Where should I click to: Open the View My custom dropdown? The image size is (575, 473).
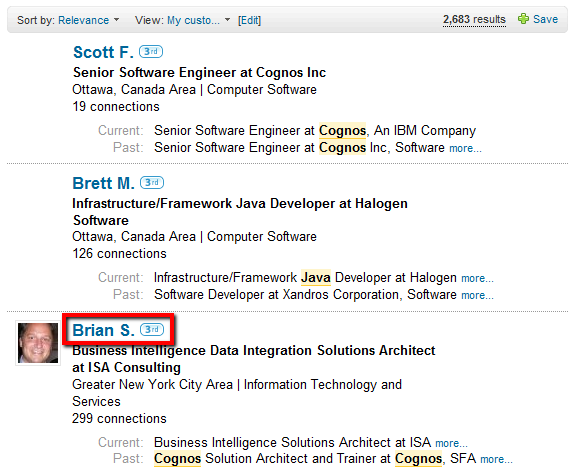click(x=198, y=20)
